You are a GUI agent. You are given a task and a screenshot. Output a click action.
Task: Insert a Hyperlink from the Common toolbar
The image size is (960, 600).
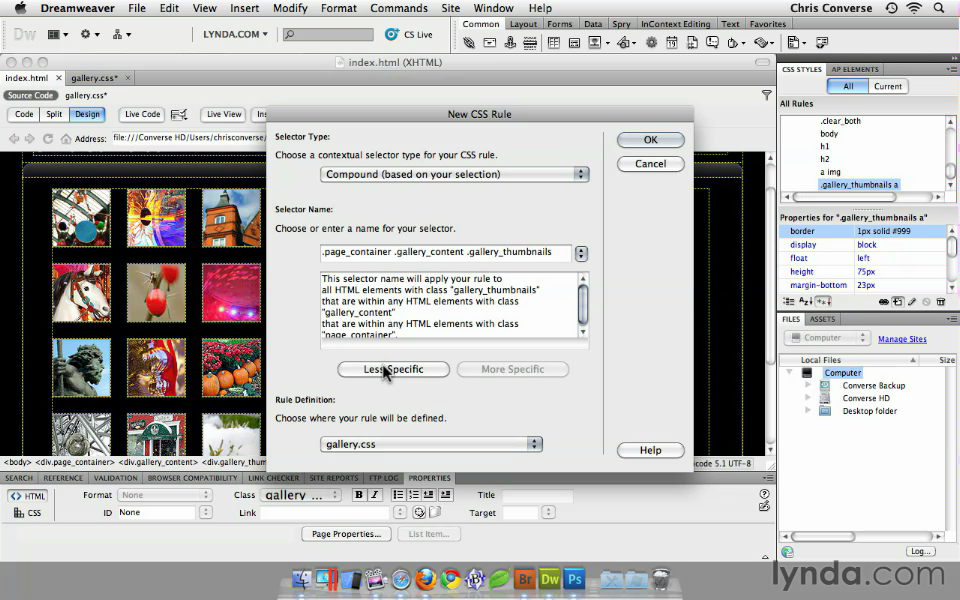click(469, 43)
